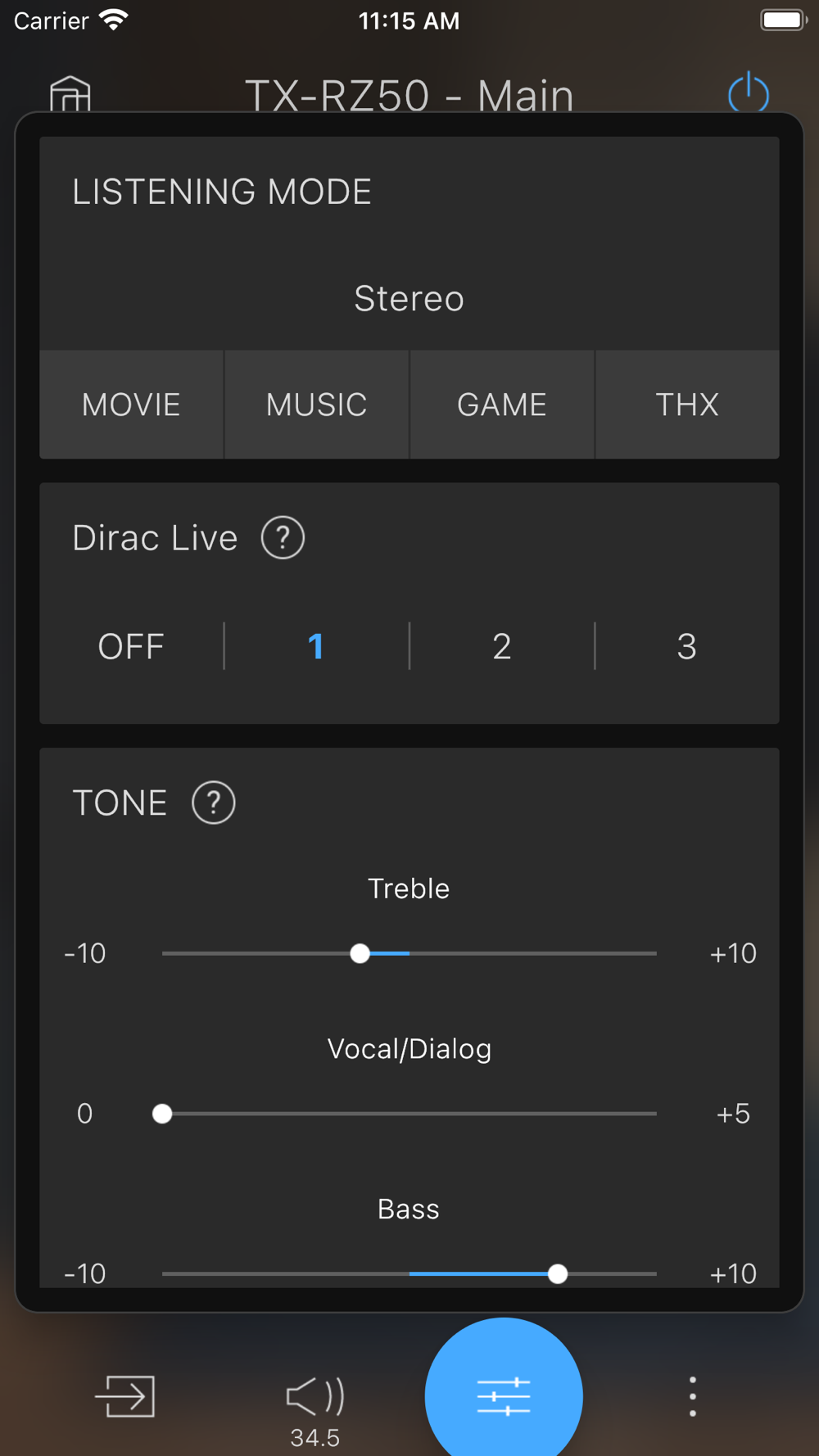
Task: Select Dirac Live slot 2
Action: coord(502,646)
